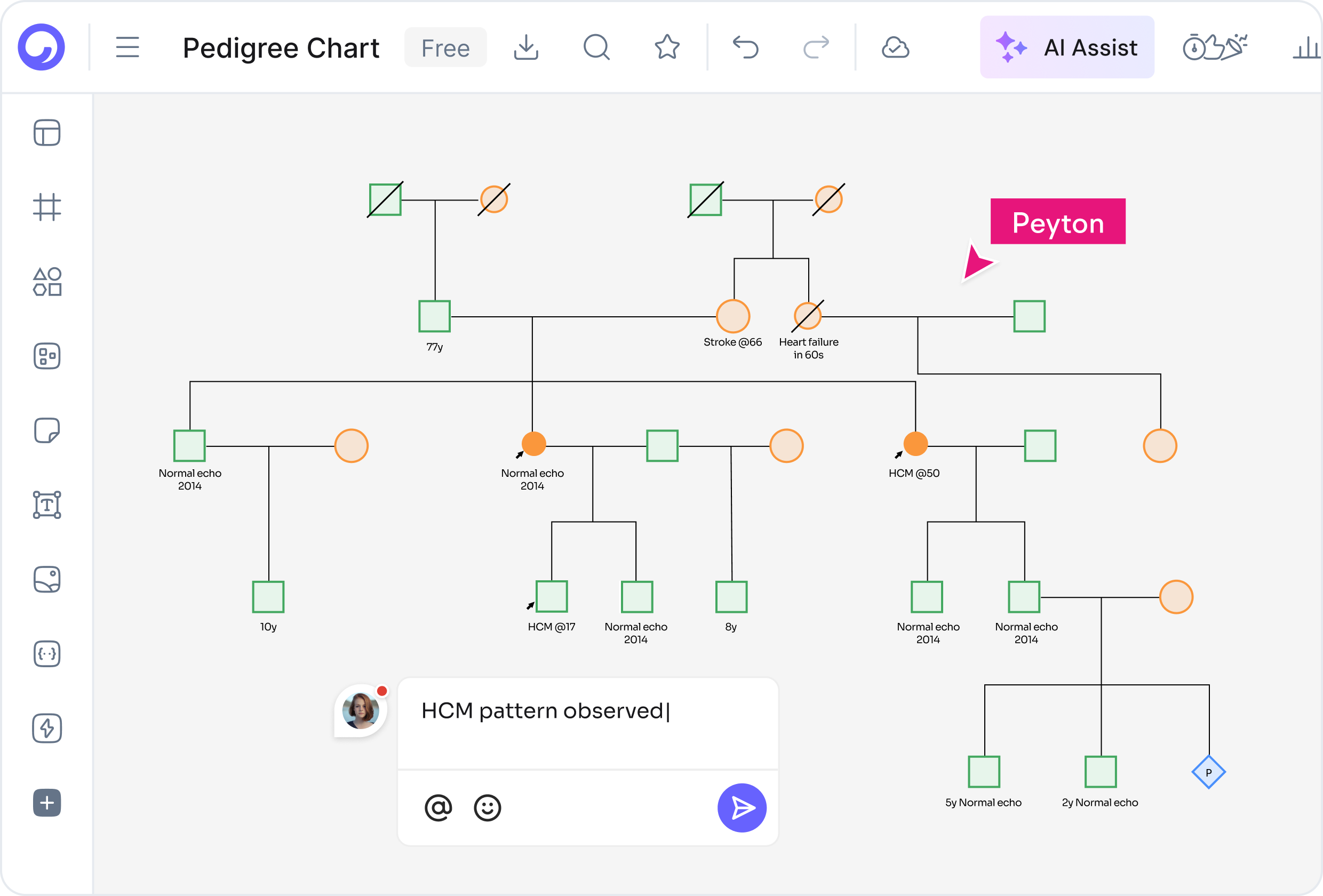Undo the last action
The width and height of the screenshot is (1323, 896).
[746, 47]
